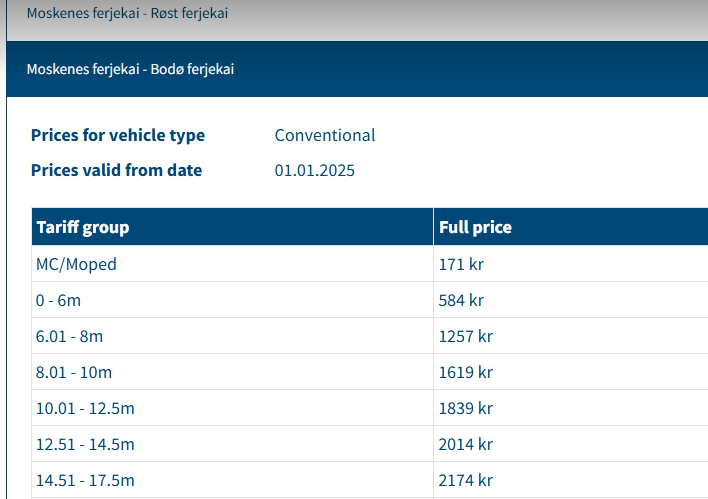
Task: Select the Conventional vehicle type value
Action: click(325, 135)
